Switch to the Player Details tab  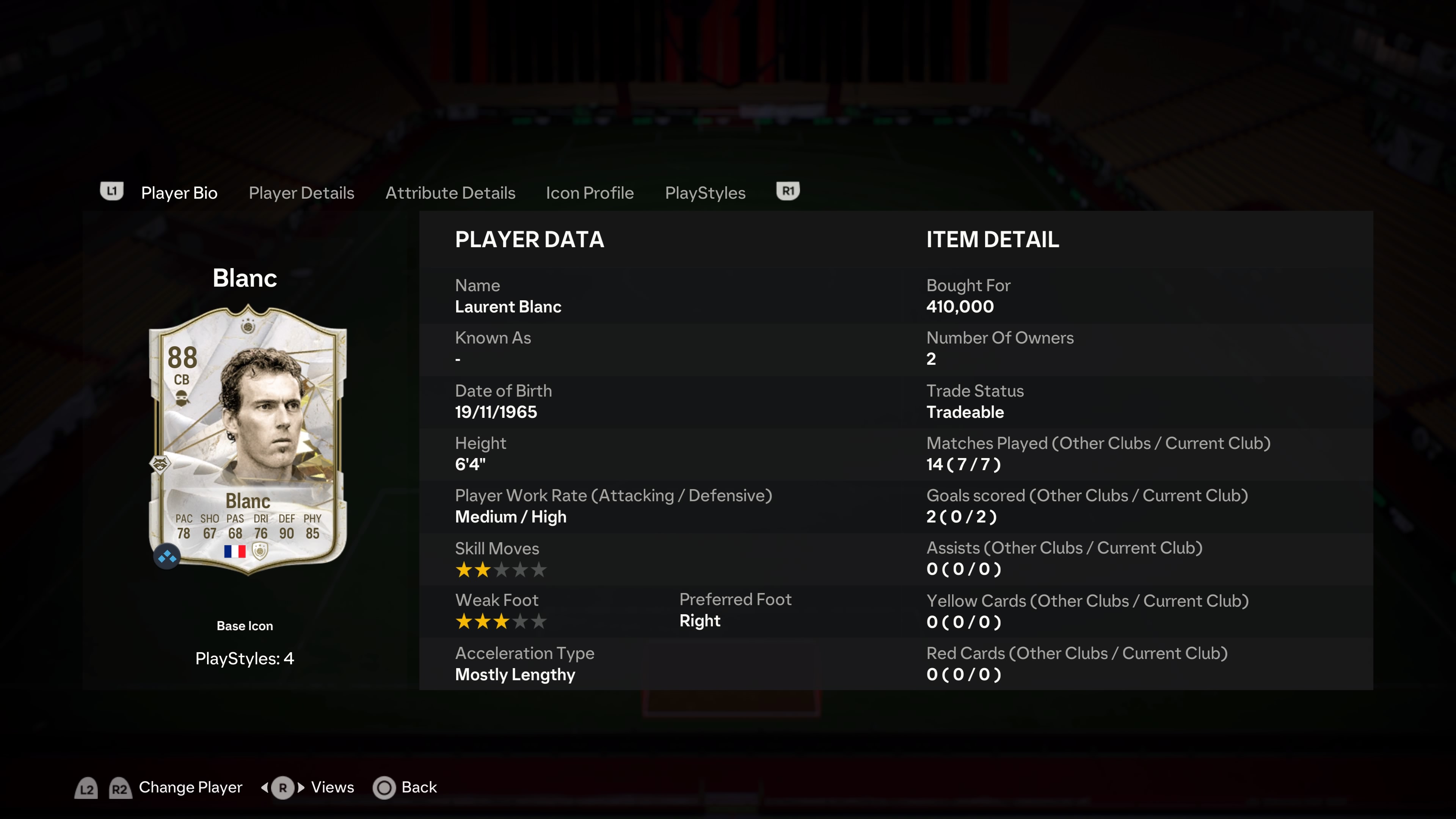point(301,193)
